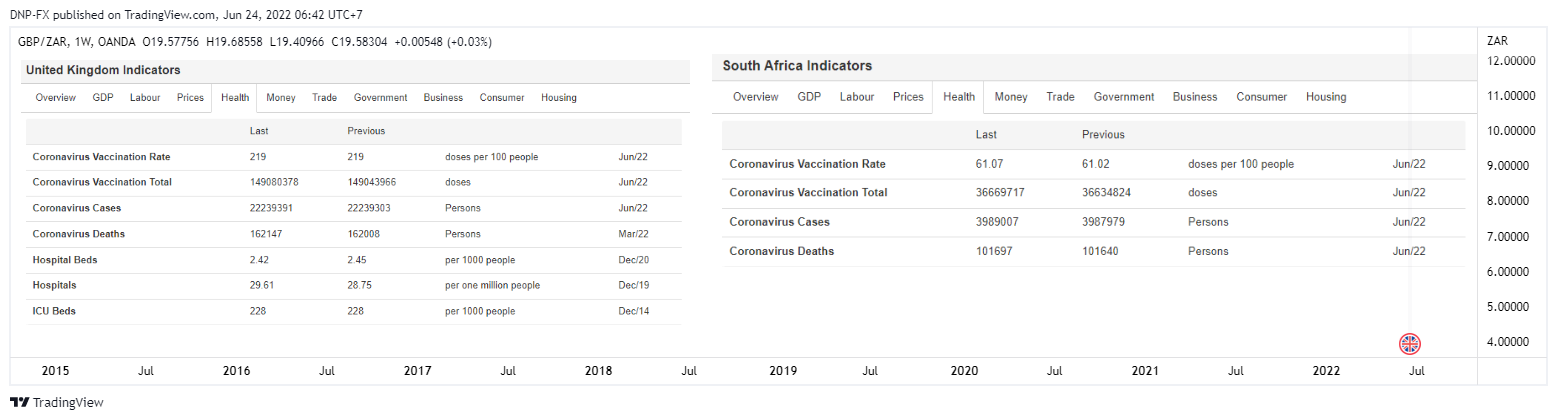Click UK ICU Beds row label

(x=54, y=311)
